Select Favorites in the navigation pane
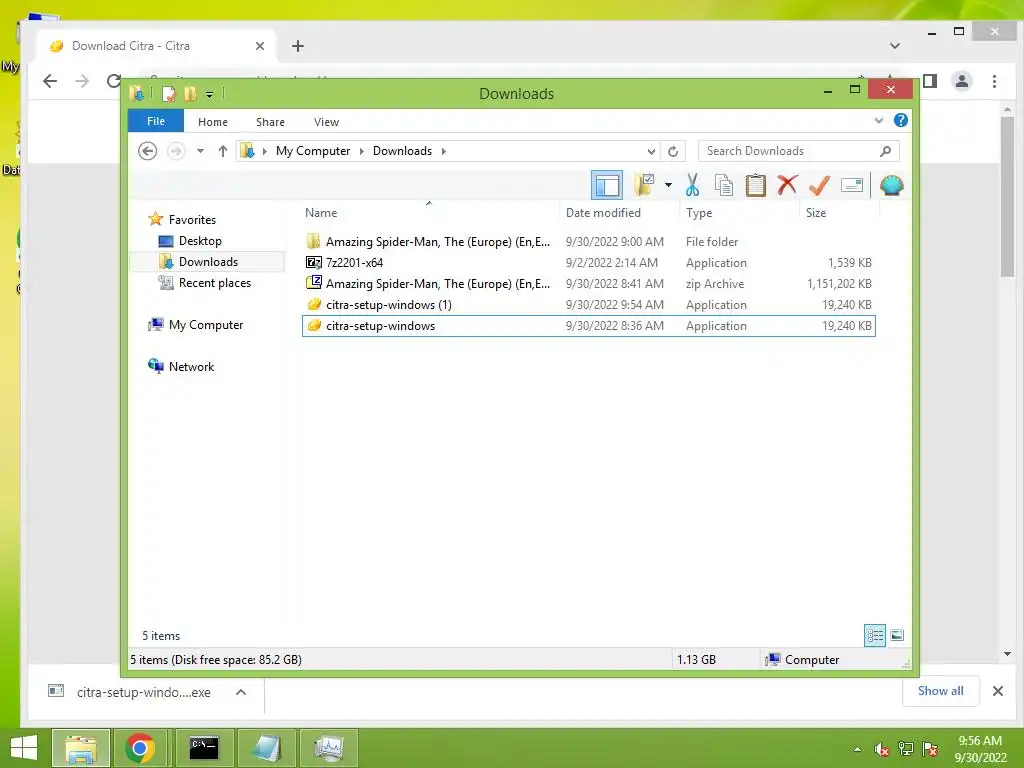 pyautogui.click(x=192, y=219)
